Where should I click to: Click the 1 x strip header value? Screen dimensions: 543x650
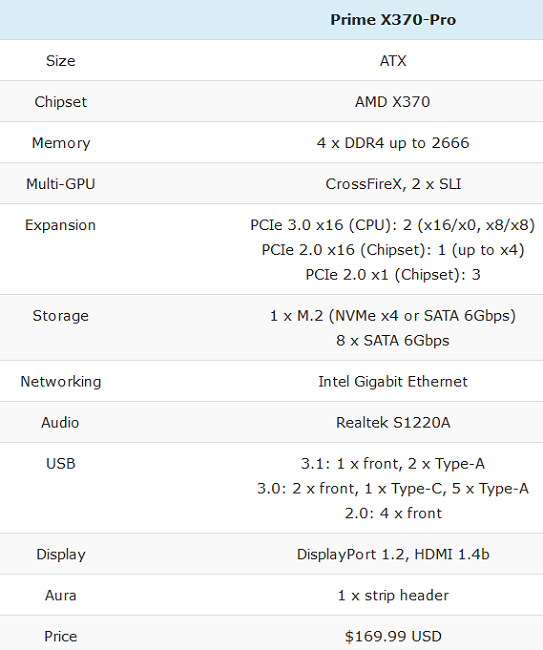[393, 596]
